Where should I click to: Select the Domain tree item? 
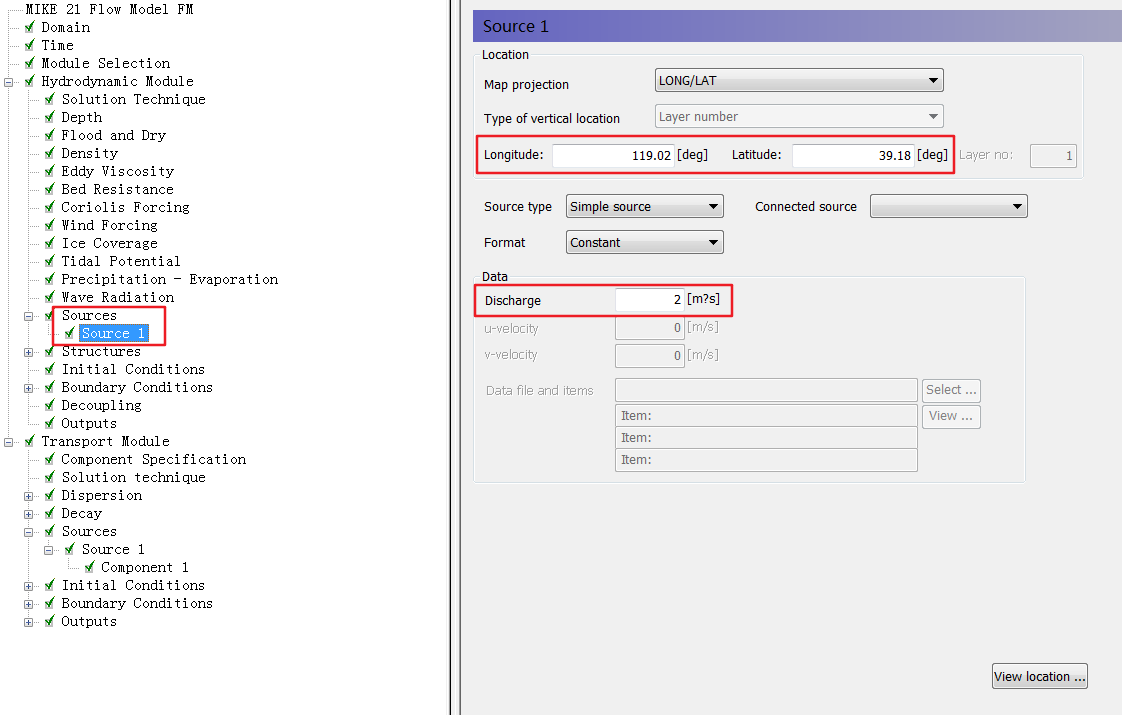pos(65,27)
